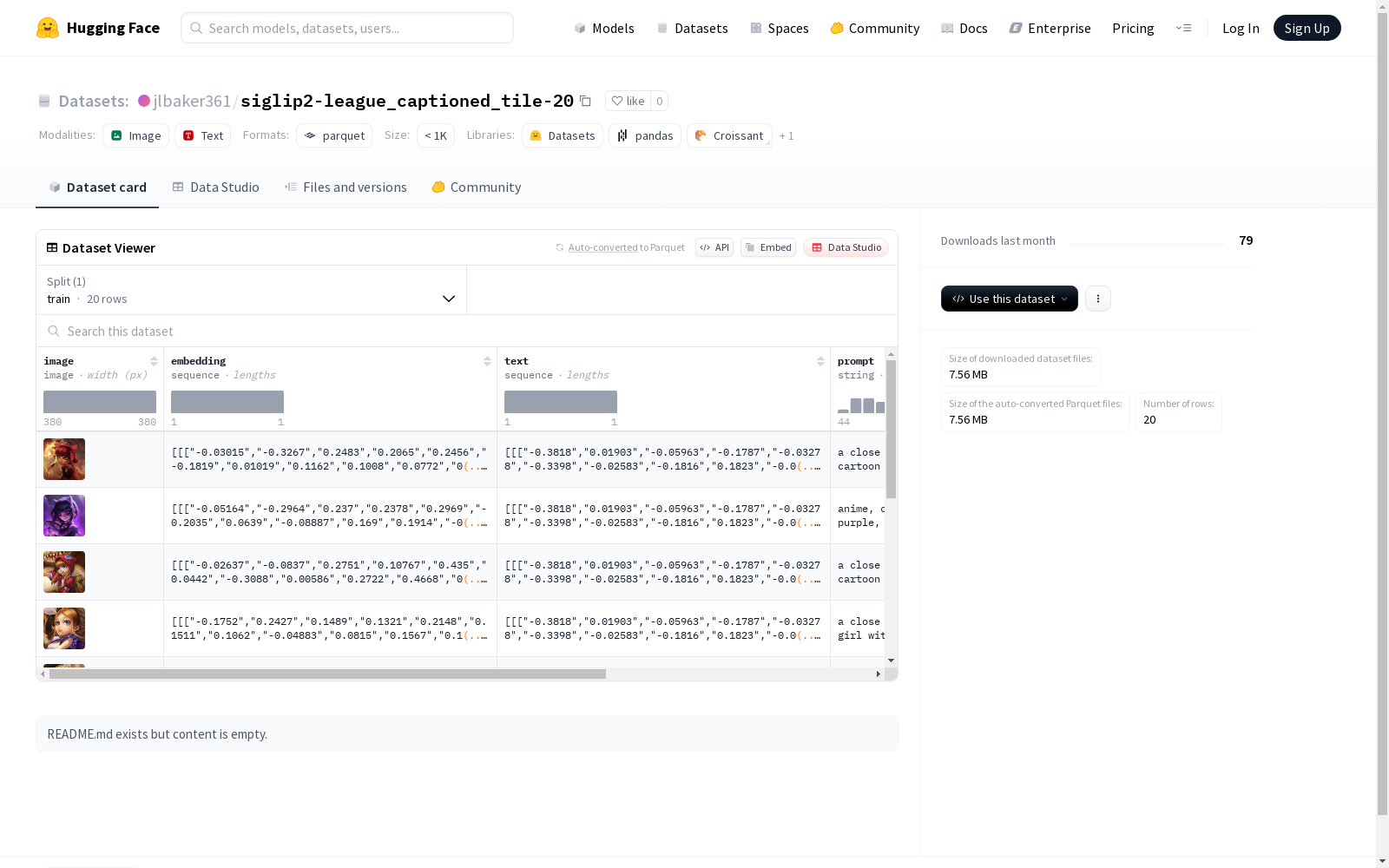Viewport: 1389px width, 868px height.
Task: Click the Embed button
Action: pos(768,247)
